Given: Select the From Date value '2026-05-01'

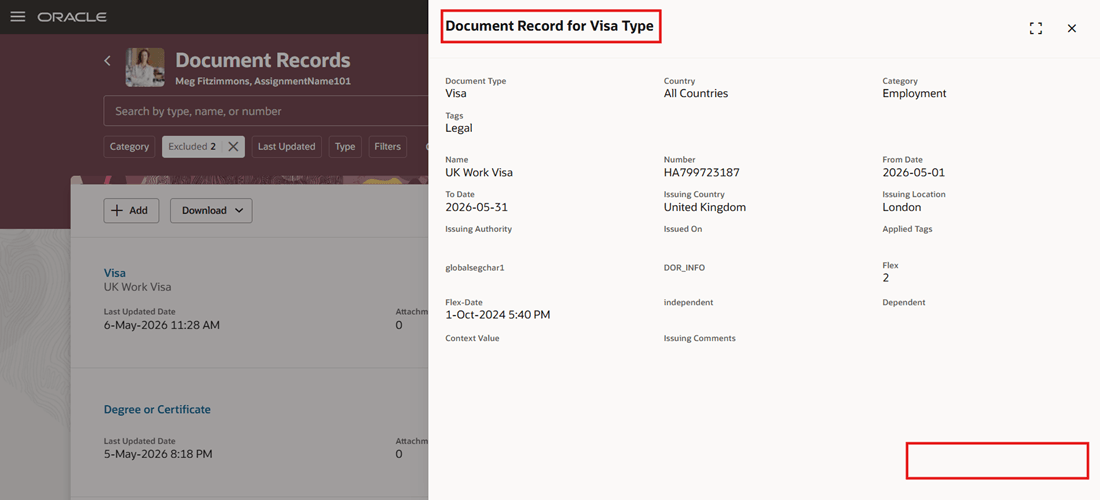Looking at the screenshot, I should [x=913, y=173].
